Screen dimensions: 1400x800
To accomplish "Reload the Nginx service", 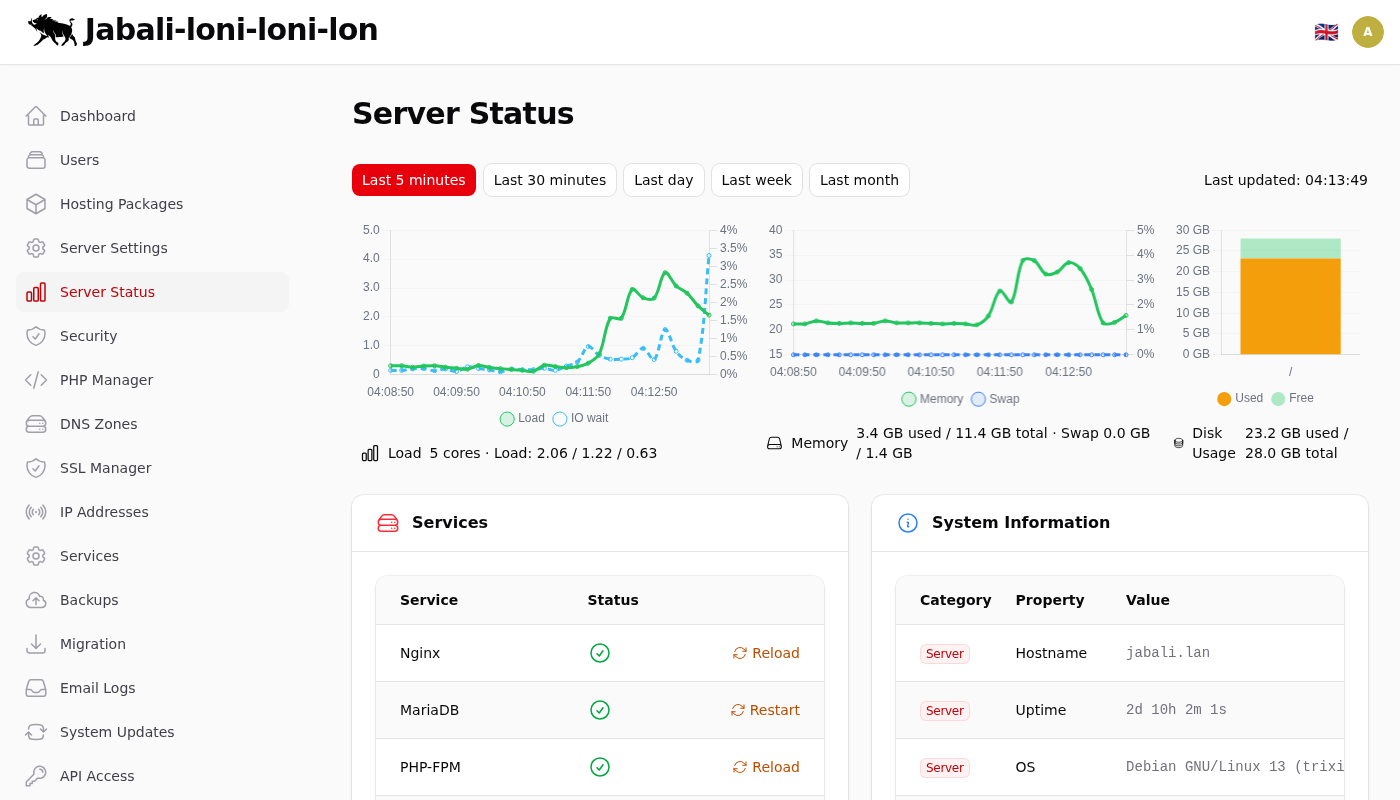I will (766, 653).
